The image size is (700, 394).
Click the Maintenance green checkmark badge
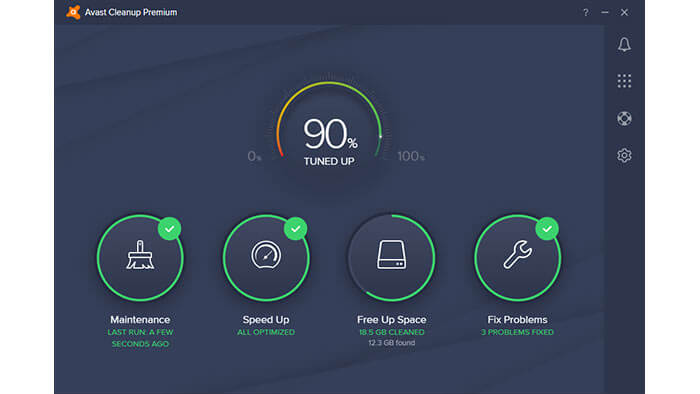pyautogui.click(x=169, y=229)
